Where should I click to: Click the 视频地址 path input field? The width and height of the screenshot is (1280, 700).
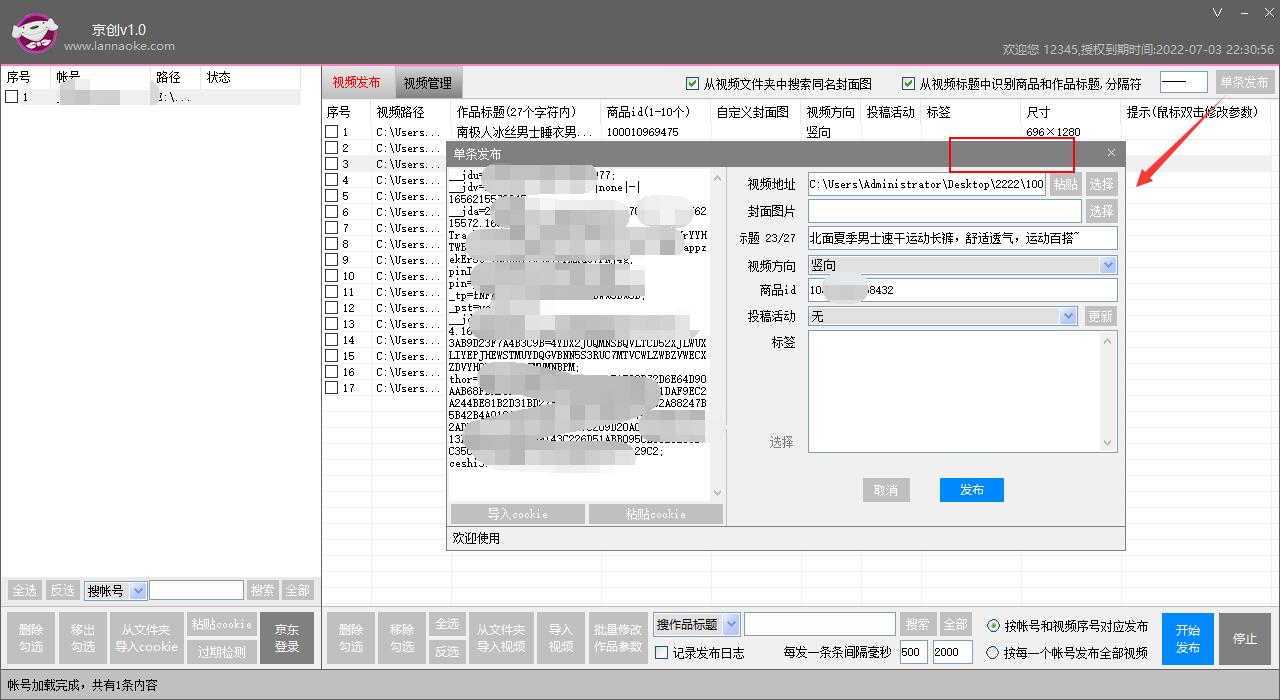(927, 184)
